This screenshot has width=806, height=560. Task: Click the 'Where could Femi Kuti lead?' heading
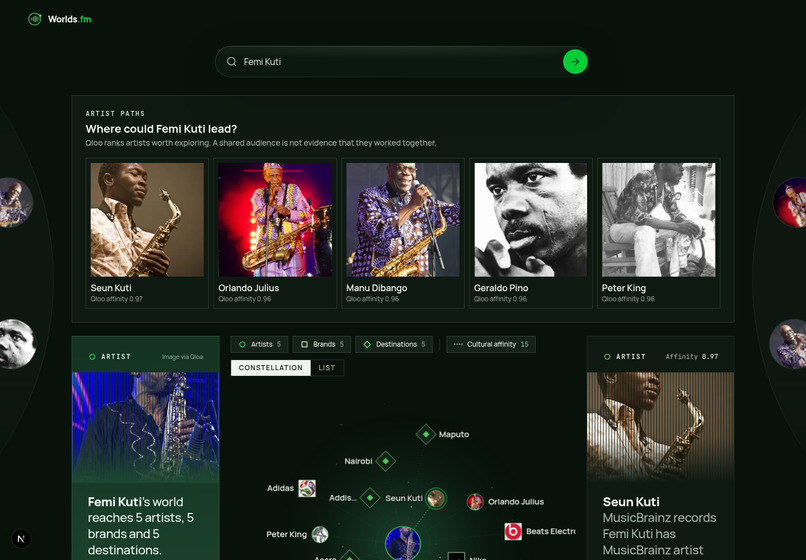161,129
